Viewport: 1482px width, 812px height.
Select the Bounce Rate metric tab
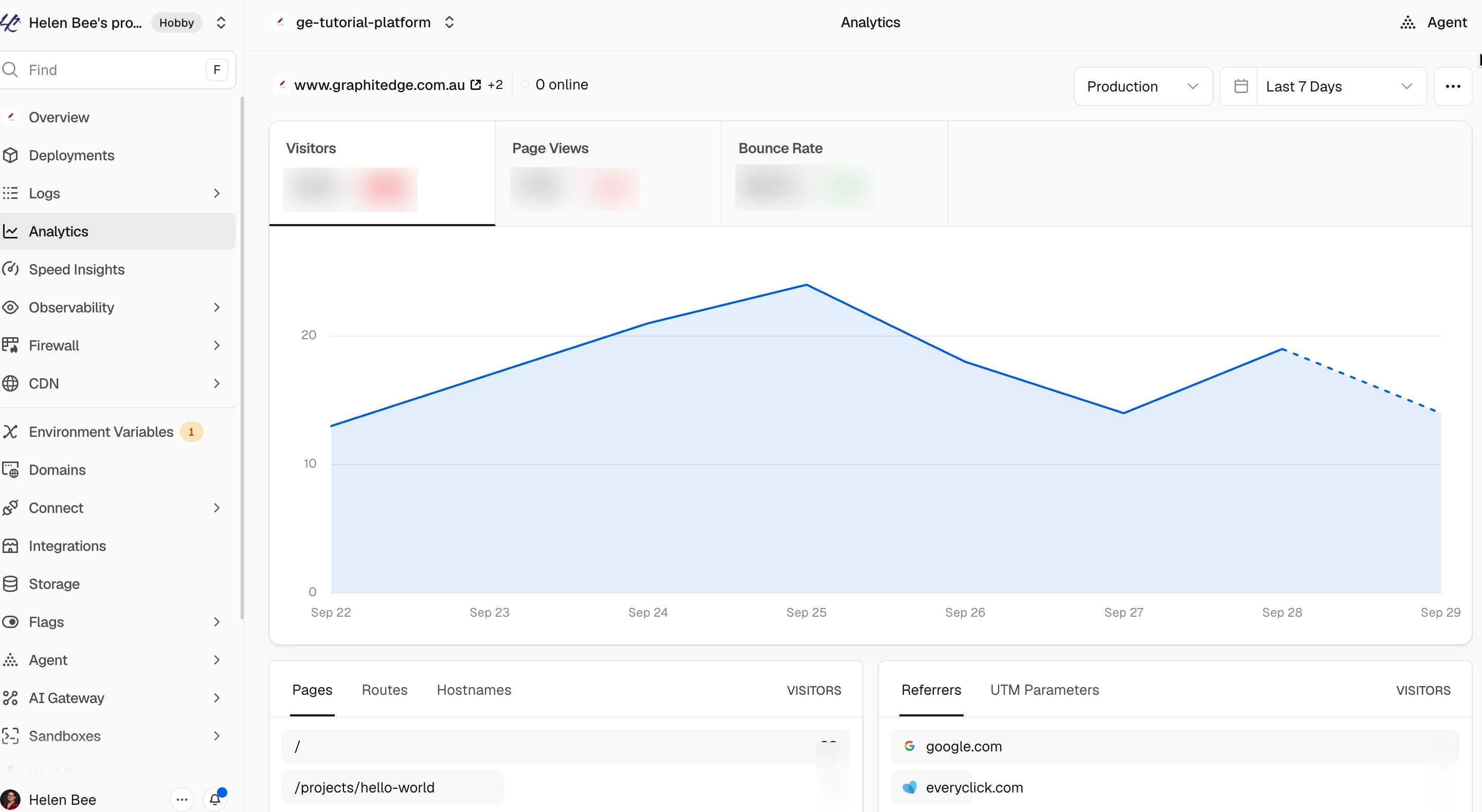834,173
